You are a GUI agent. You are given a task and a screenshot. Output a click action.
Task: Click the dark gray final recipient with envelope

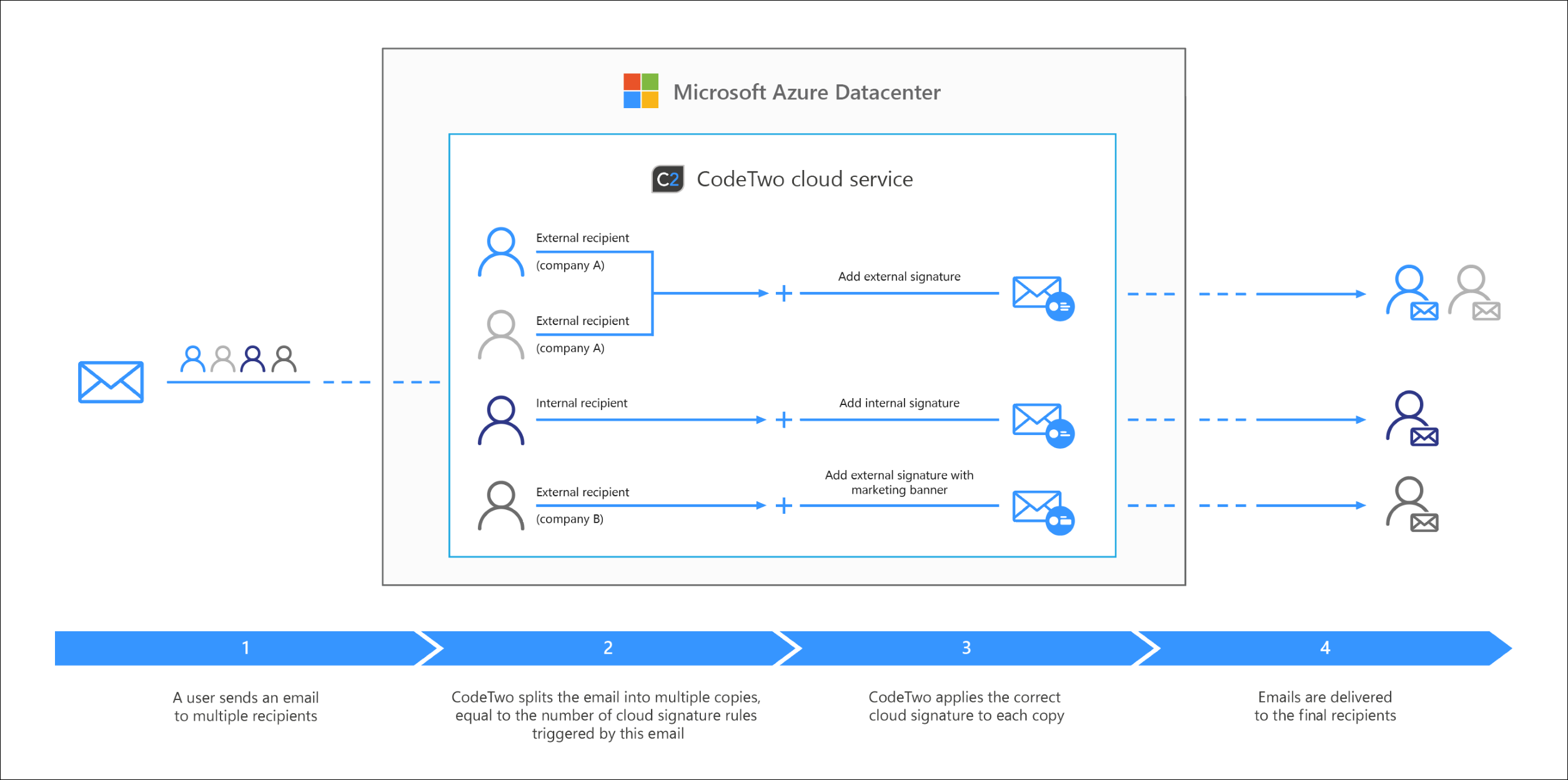[x=1412, y=504]
